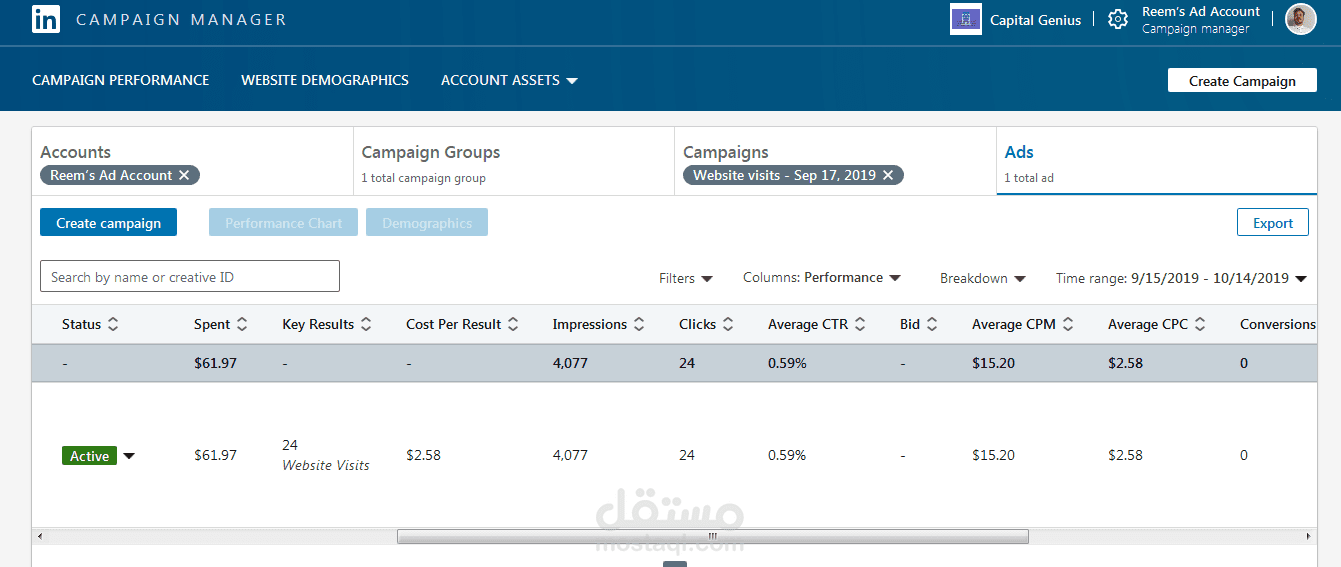
Task: Expand the Active status dropdown arrow
Action: click(129, 456)
